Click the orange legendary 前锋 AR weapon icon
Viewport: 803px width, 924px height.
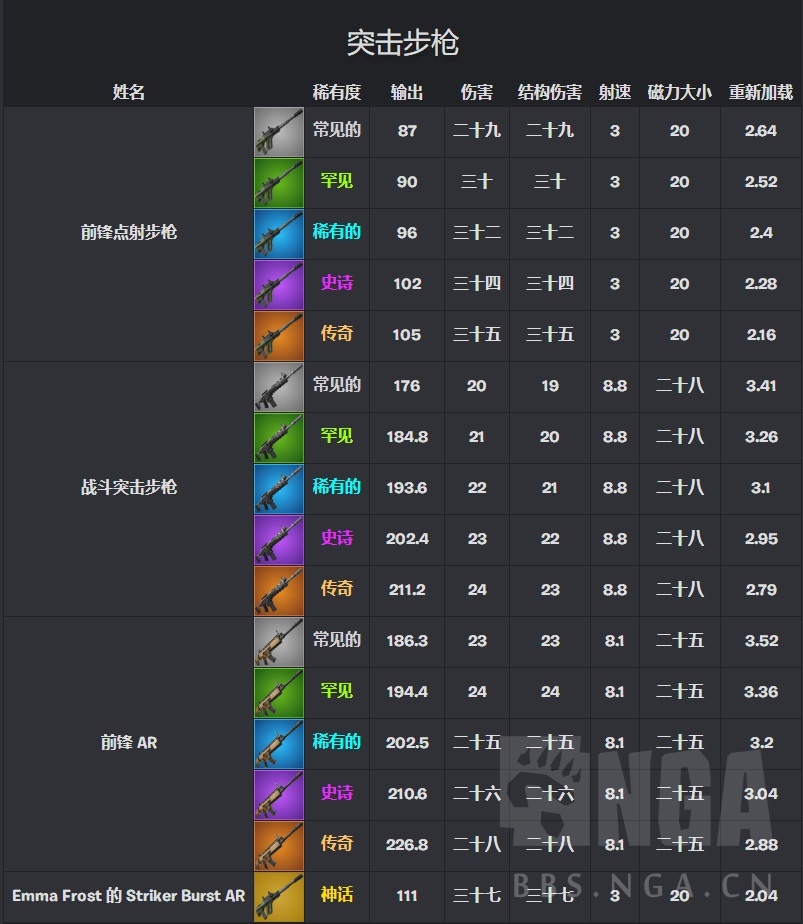coord(279,846)
